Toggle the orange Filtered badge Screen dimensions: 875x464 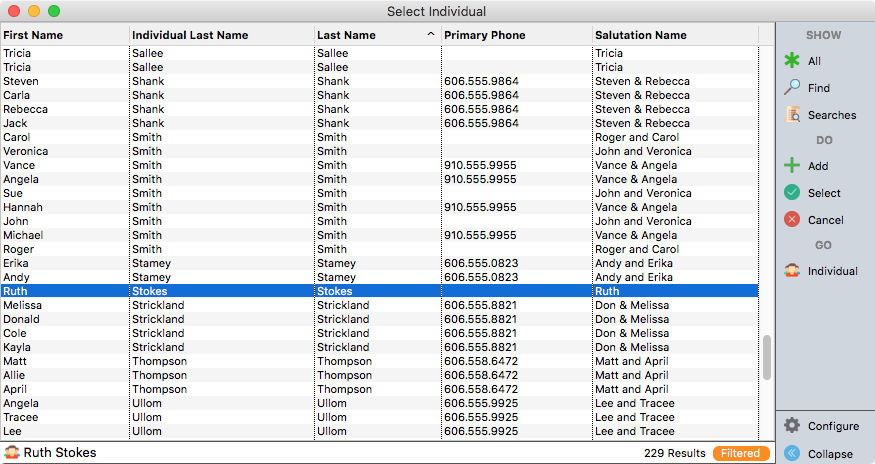tap(741, 453)
